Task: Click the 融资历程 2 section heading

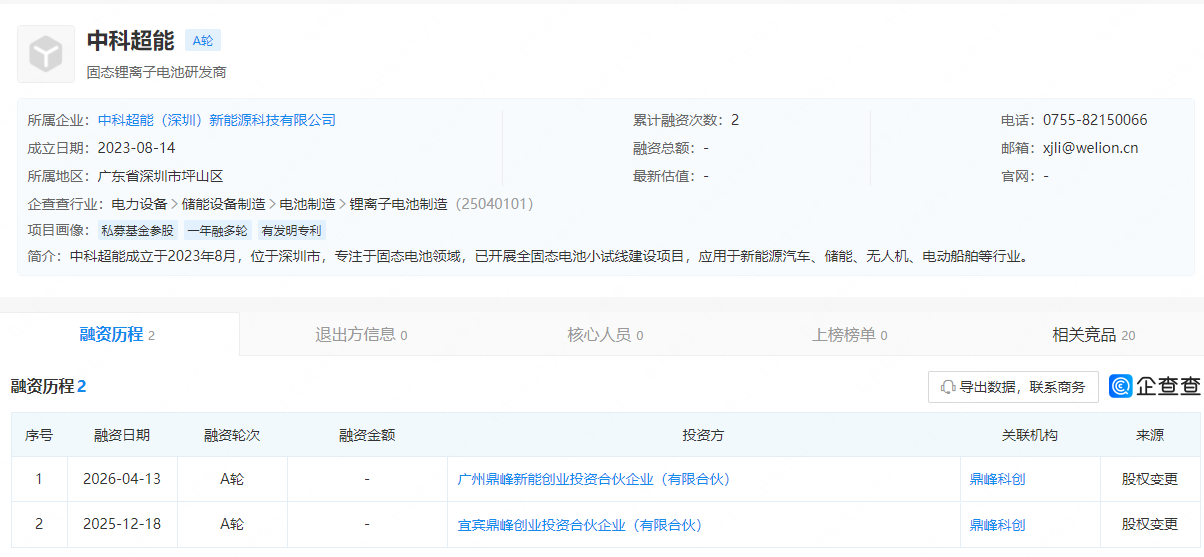Action: click(49, 387)
